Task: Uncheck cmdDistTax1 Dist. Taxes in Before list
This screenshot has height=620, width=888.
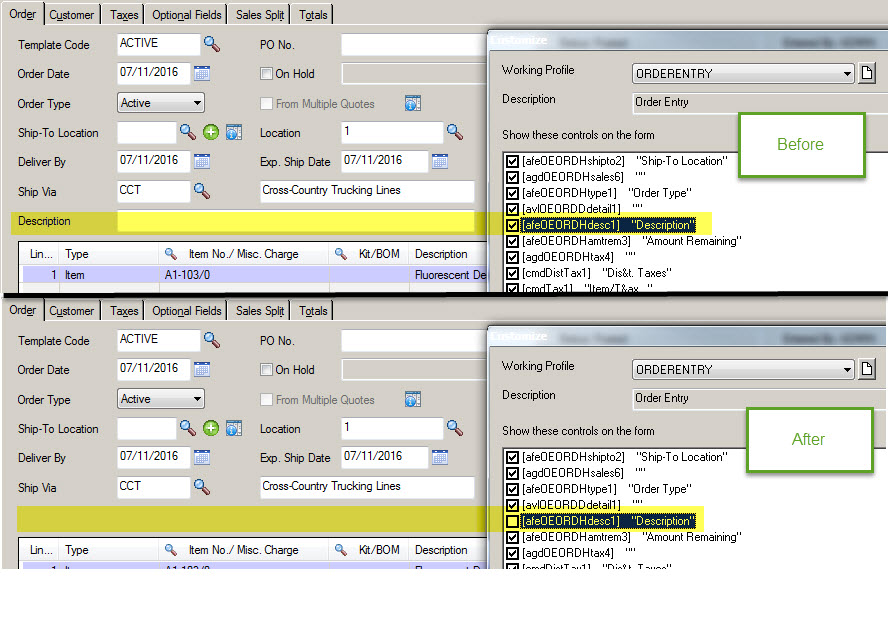Action: click(x=512, y=273)
